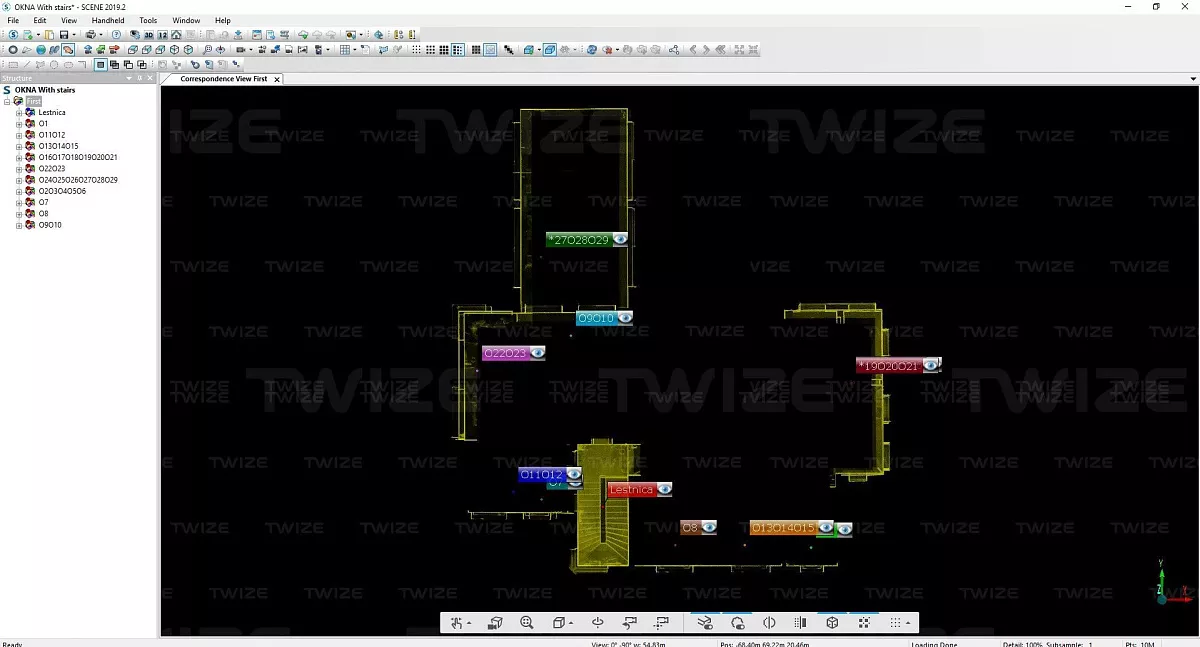The width and height of the screenshot is (1200, 647).
Task: Close the Correspondence View First tab
Action: point(277,79)
